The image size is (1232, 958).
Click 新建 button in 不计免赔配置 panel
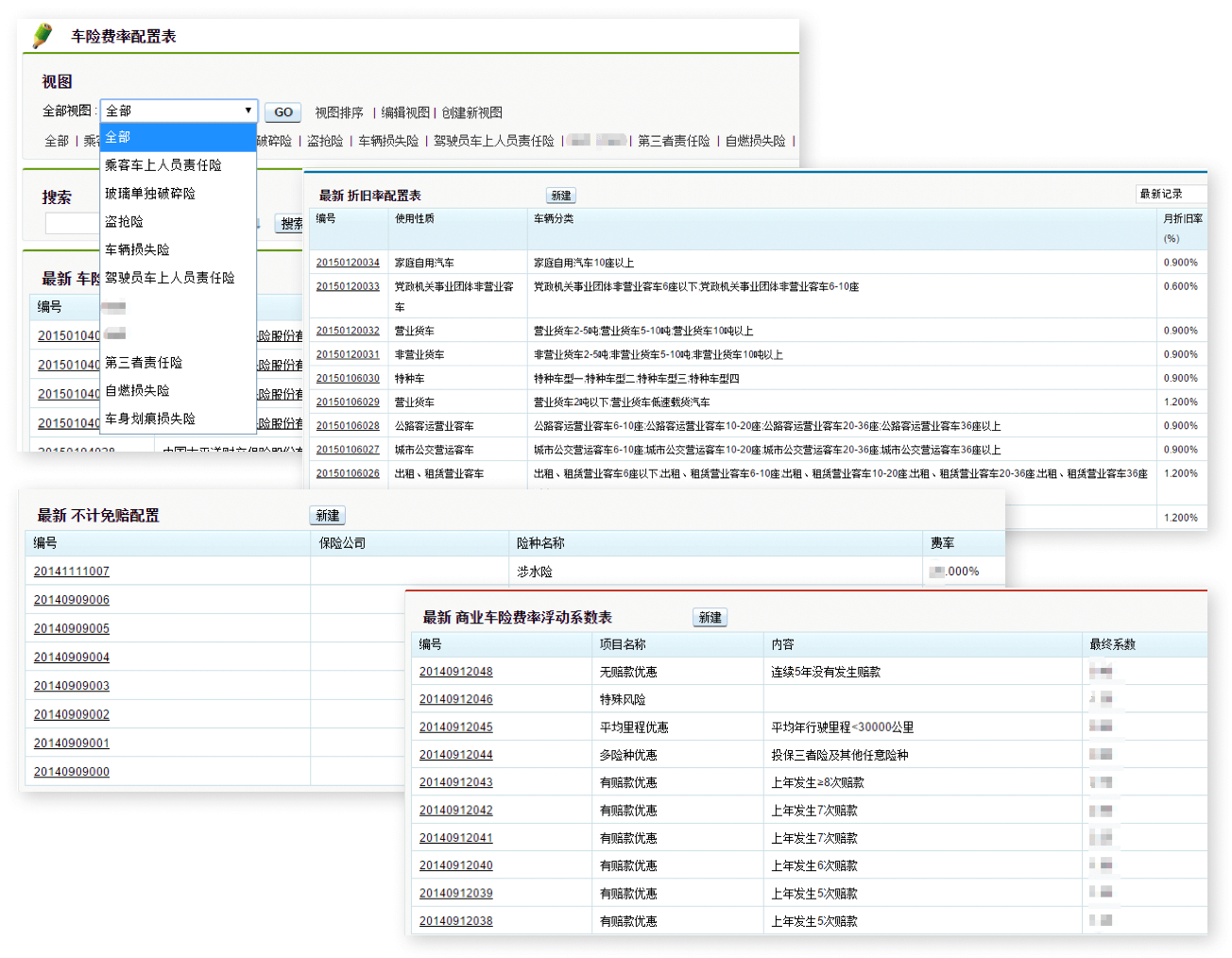pyautogui.click(x=328, y=516)
